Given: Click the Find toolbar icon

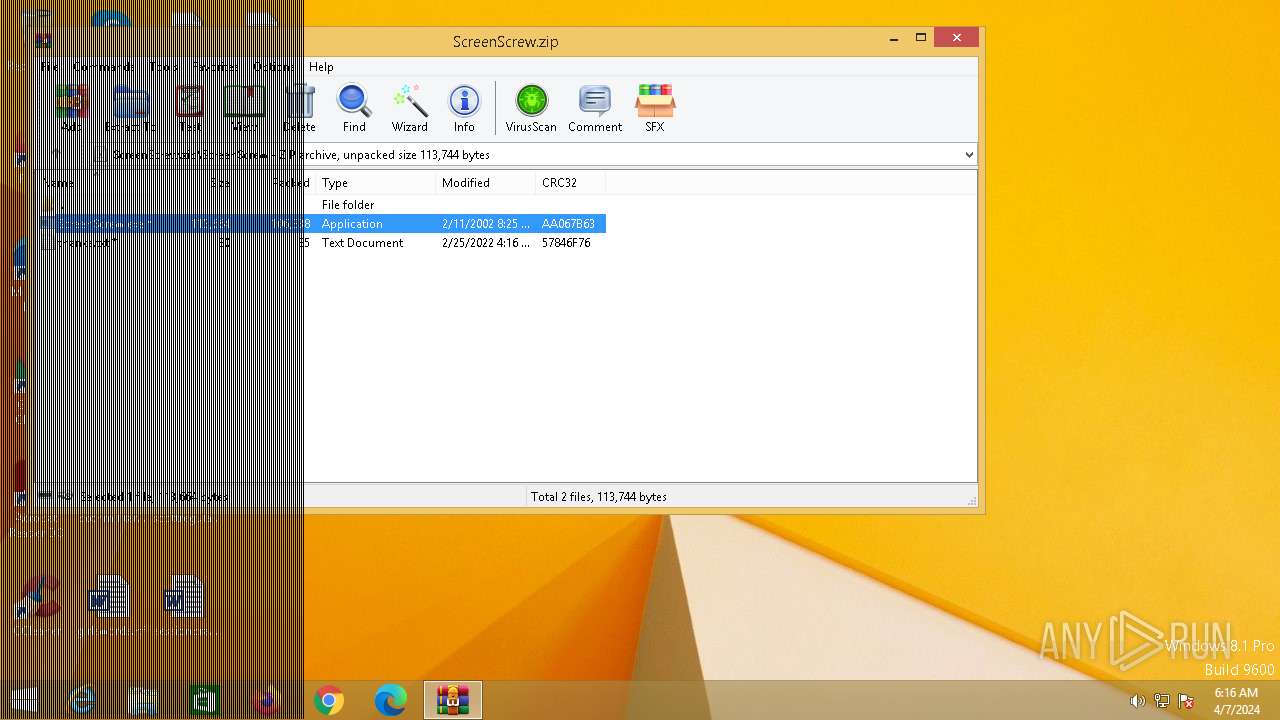Looking at the screenshot, I should [354, 108].
